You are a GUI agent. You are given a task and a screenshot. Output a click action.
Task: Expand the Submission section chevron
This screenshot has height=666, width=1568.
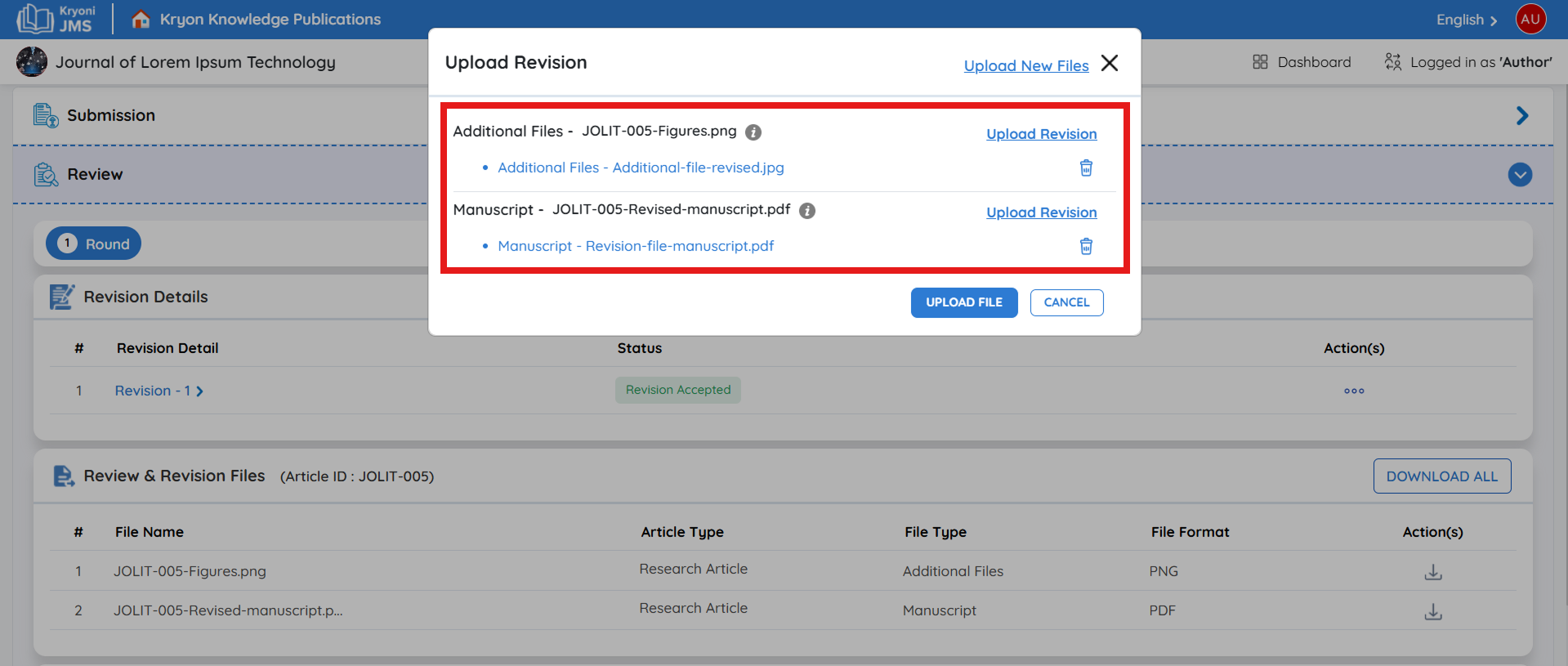[x=1521, y=115]
